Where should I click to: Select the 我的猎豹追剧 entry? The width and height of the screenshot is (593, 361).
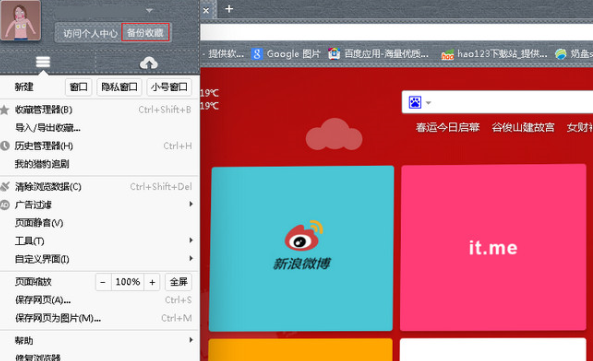click(x=100, y=164)
